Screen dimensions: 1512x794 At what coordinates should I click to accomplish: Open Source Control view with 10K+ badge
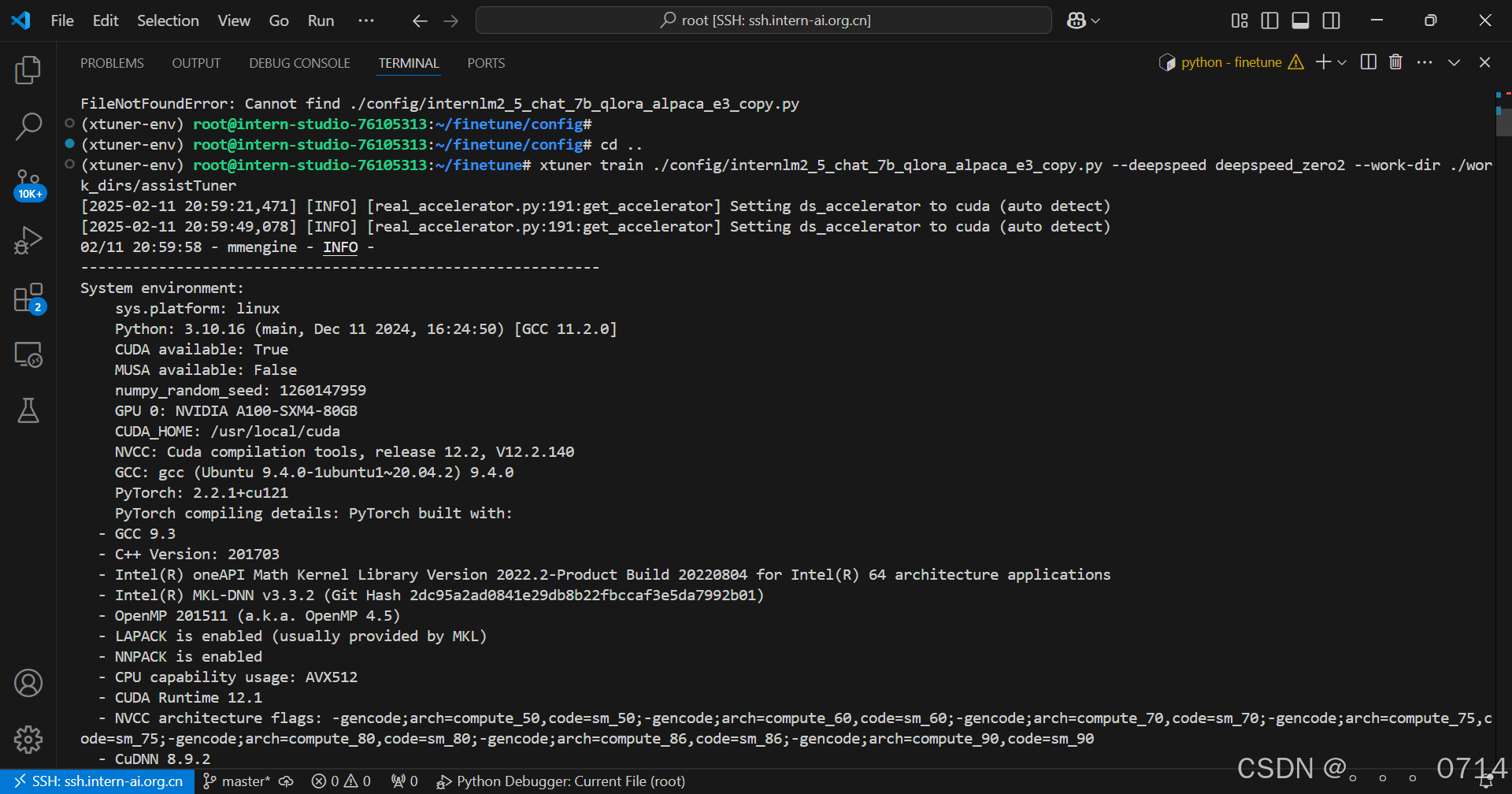[28, 184]
